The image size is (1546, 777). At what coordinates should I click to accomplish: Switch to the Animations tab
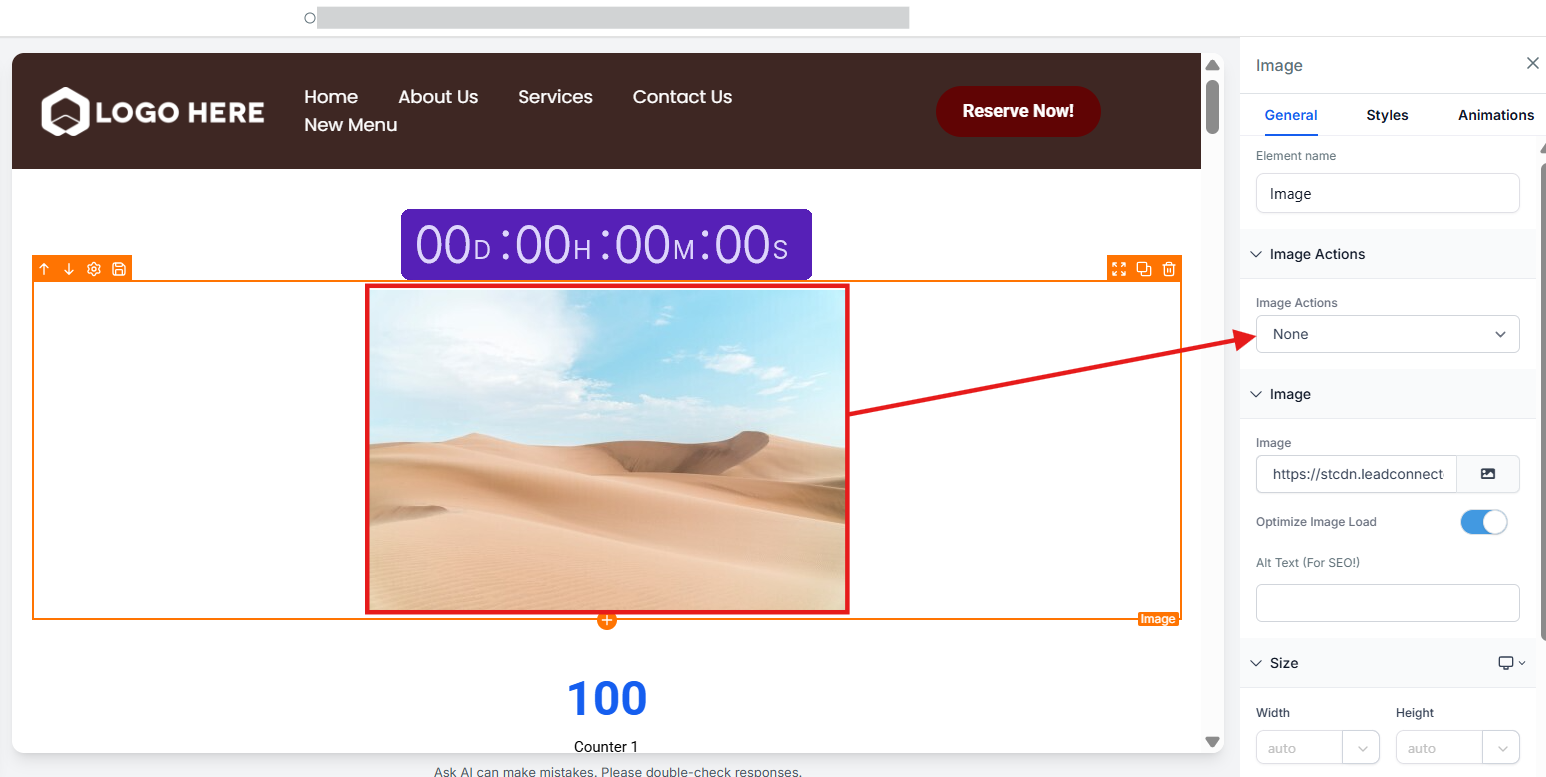point(1495,115)
